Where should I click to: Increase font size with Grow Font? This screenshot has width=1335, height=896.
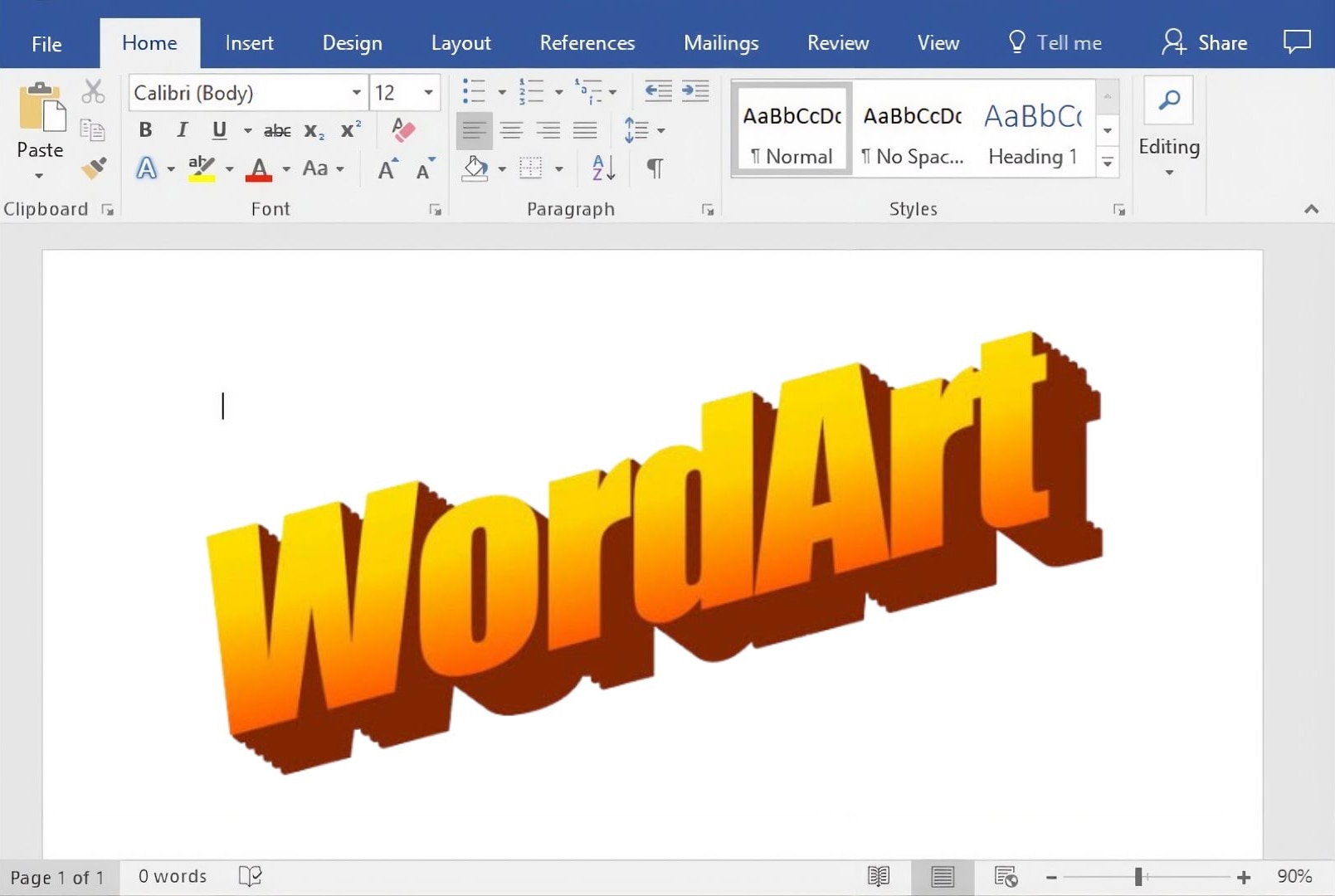pos(388,169)
